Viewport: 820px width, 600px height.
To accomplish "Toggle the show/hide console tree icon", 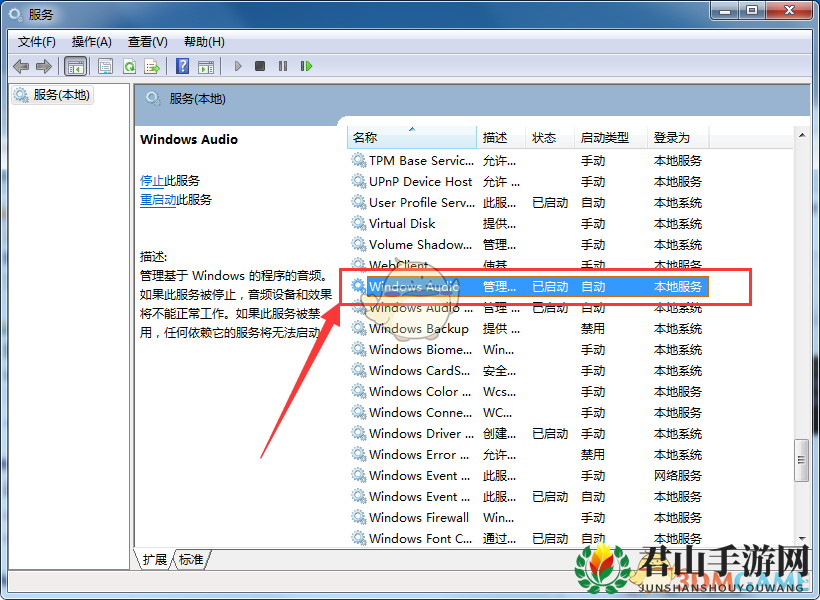I will (75, 66).
